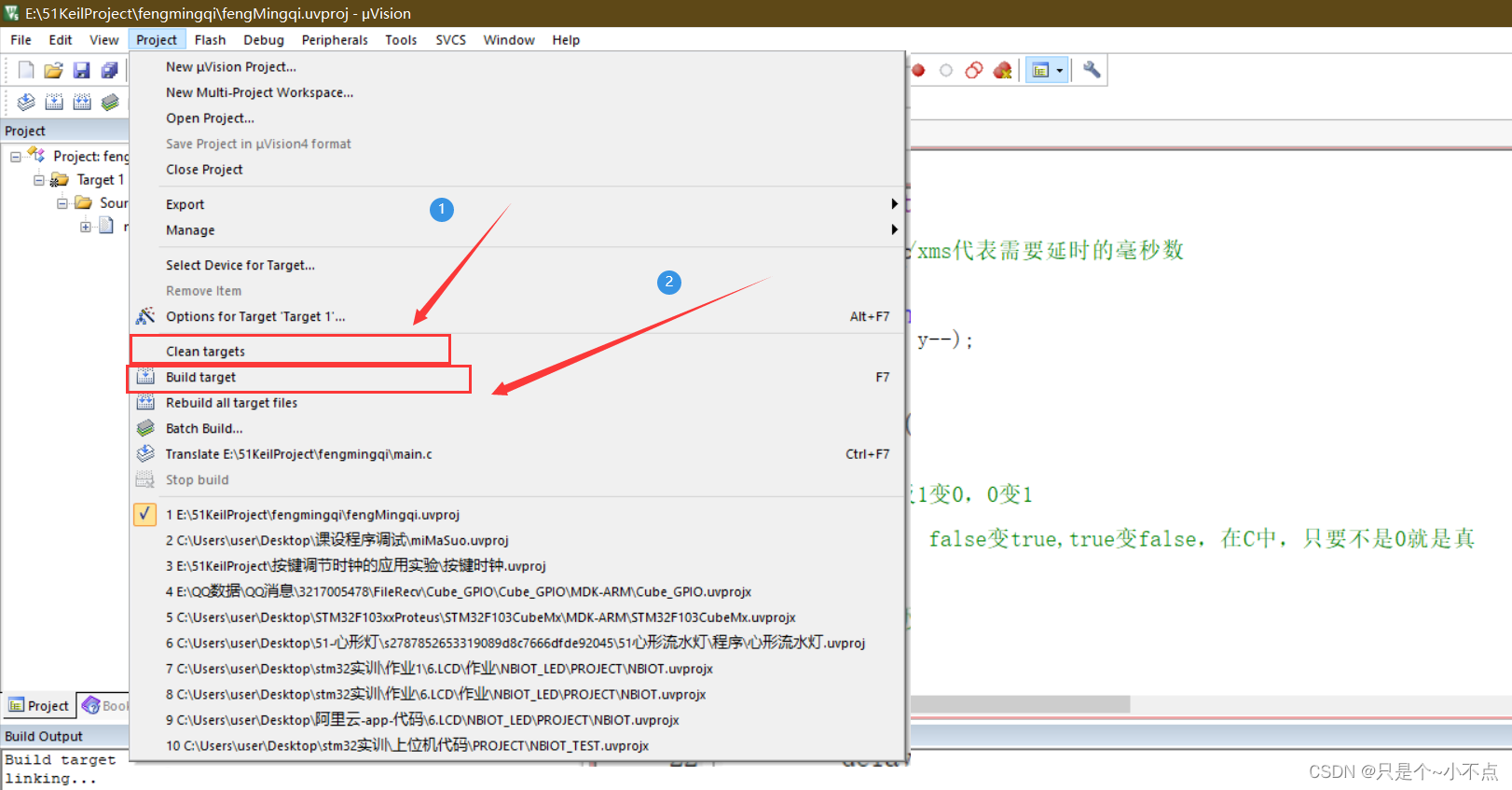Click the Build toolbar icon
Viewport: 1512px width, 790px height.
click(54, 102)
